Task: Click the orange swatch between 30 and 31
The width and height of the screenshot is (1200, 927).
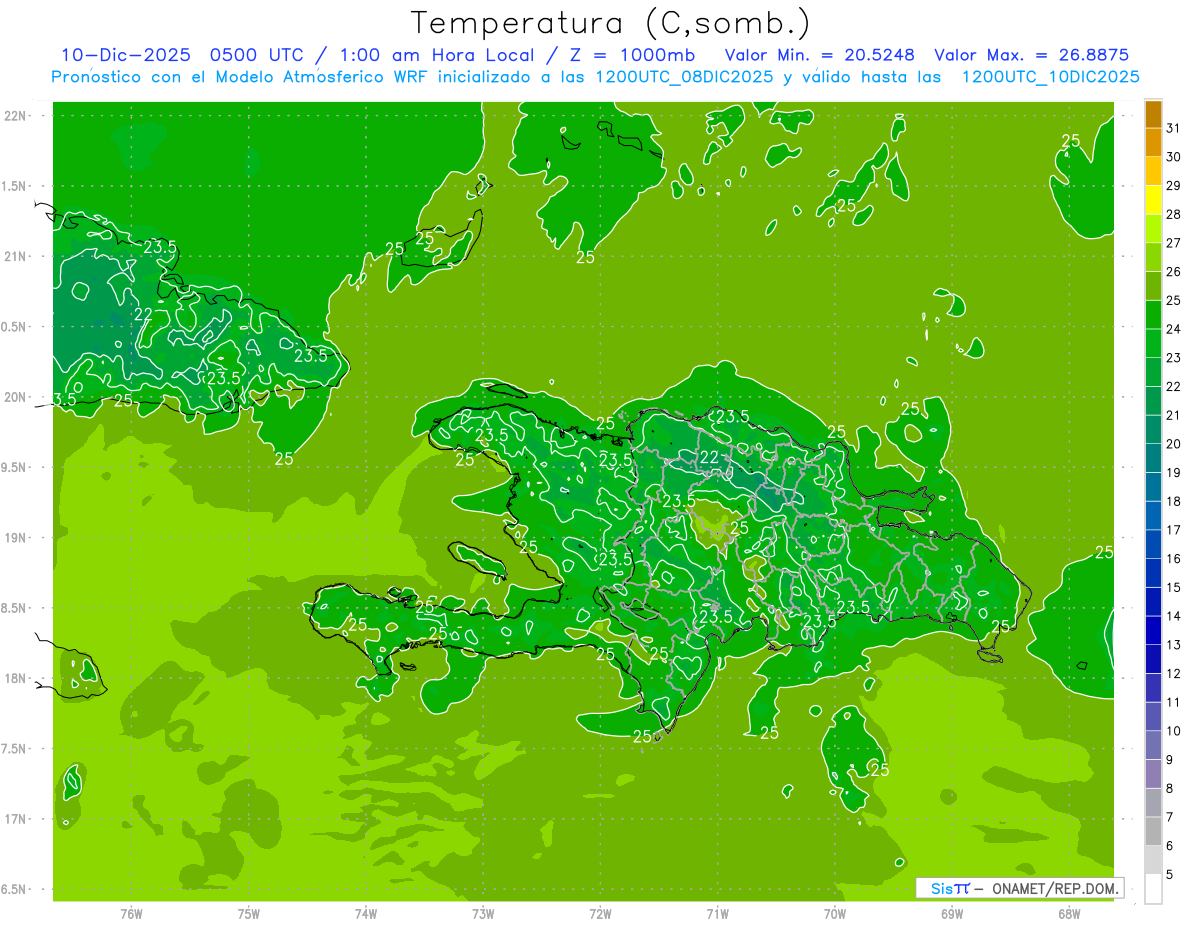Action: [1153, 143]
